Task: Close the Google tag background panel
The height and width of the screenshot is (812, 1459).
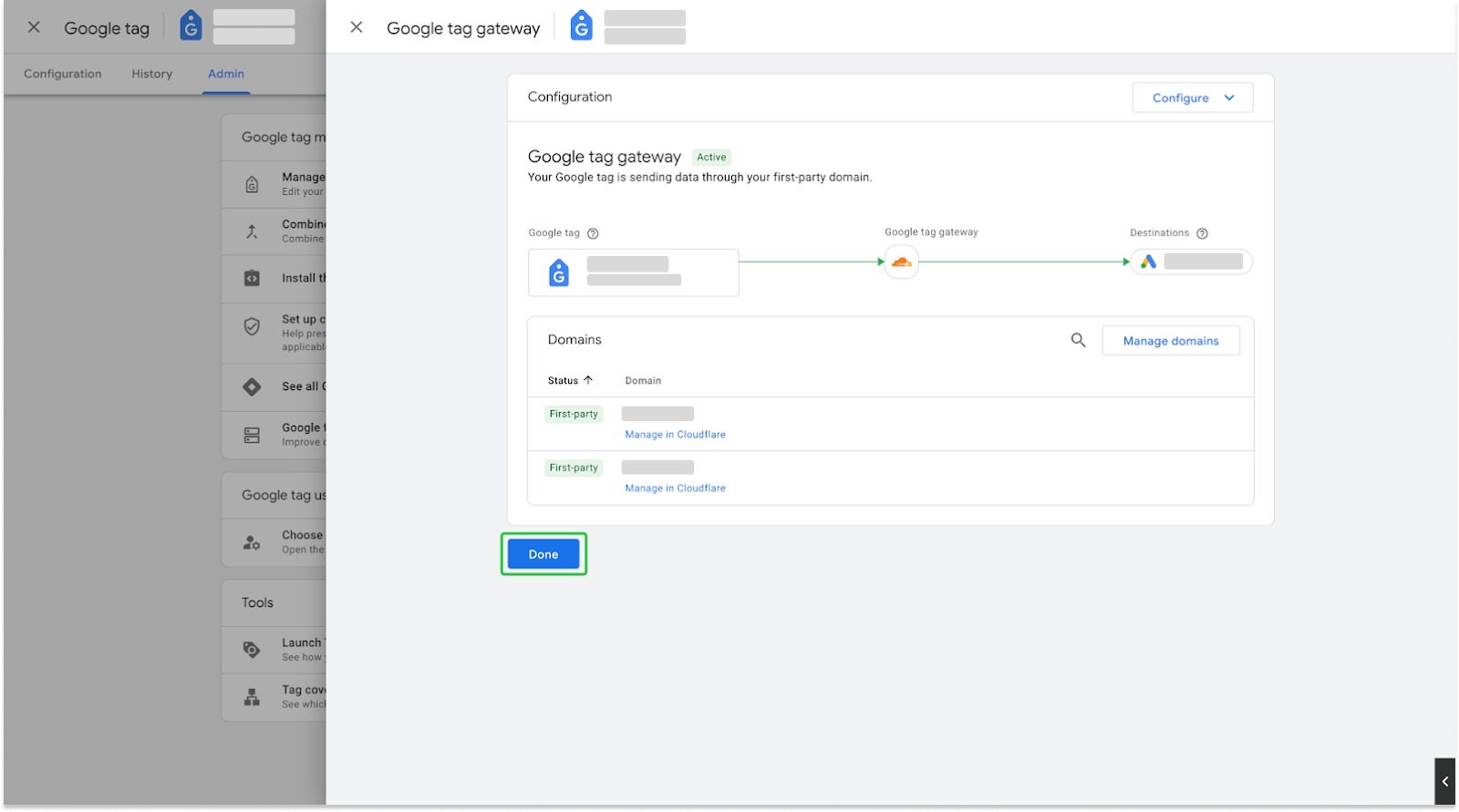Action: [34, 27]
